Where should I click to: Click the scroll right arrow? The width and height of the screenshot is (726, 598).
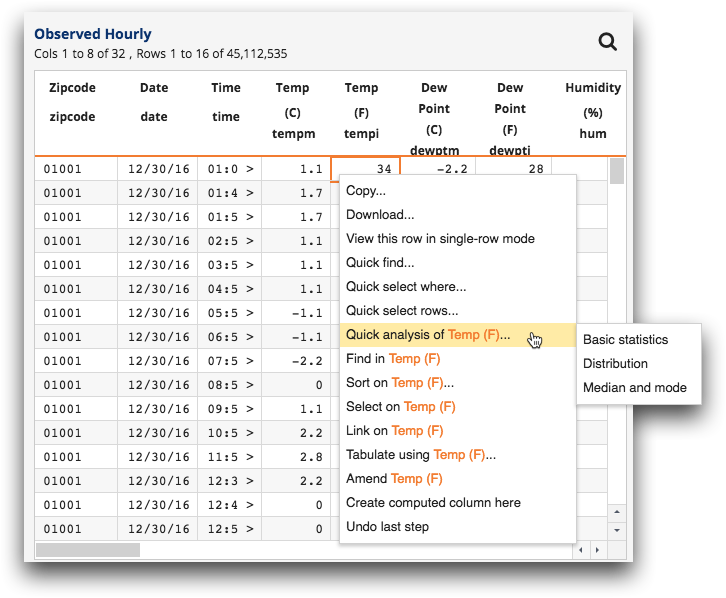598,550
